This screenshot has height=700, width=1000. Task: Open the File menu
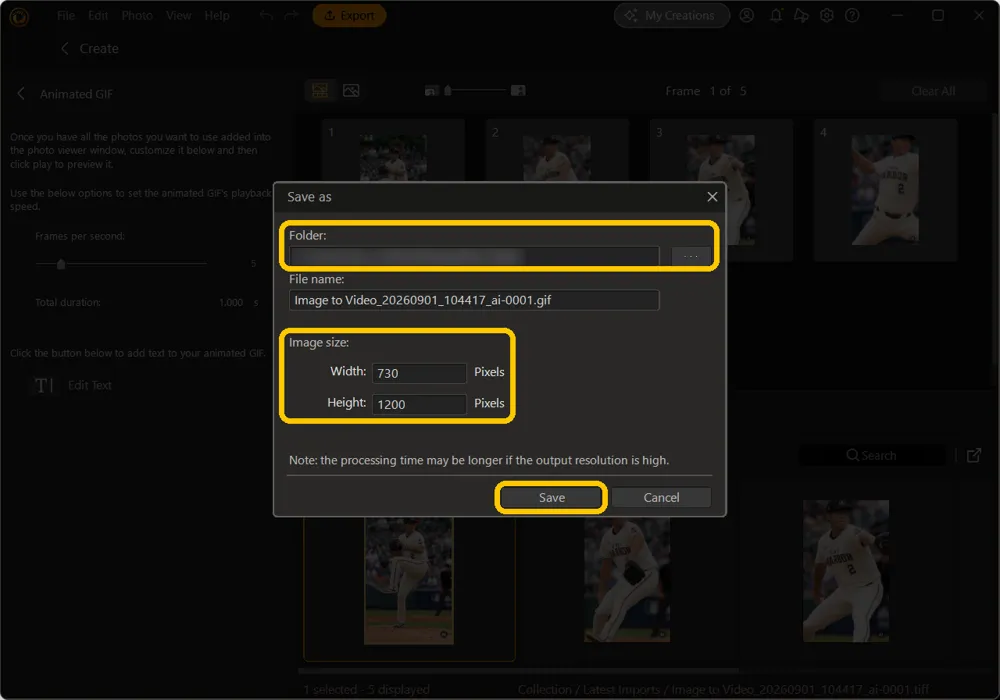pyautogui.click(x=66, y=15)
